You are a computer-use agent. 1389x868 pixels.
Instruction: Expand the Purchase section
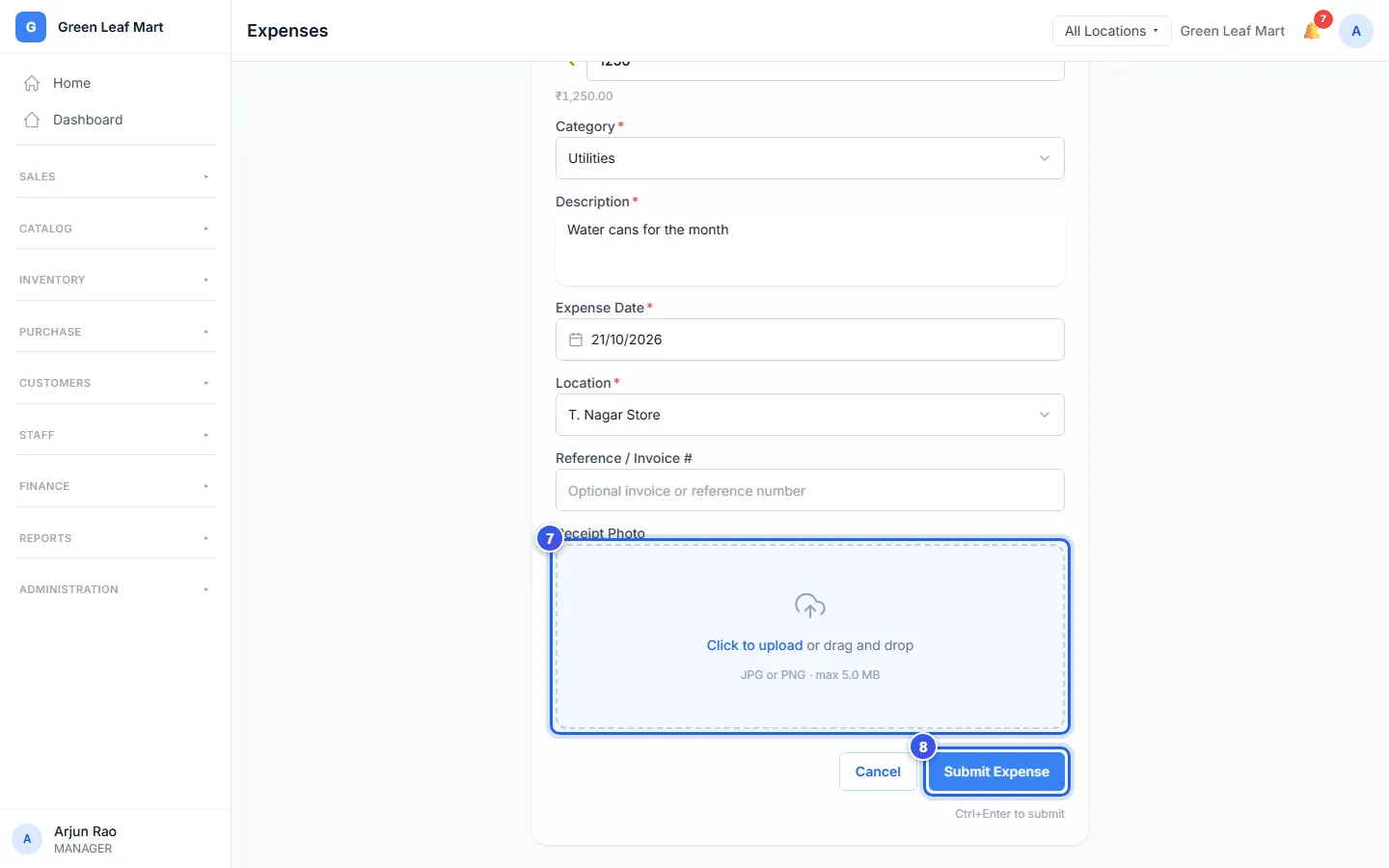point(116,332)
